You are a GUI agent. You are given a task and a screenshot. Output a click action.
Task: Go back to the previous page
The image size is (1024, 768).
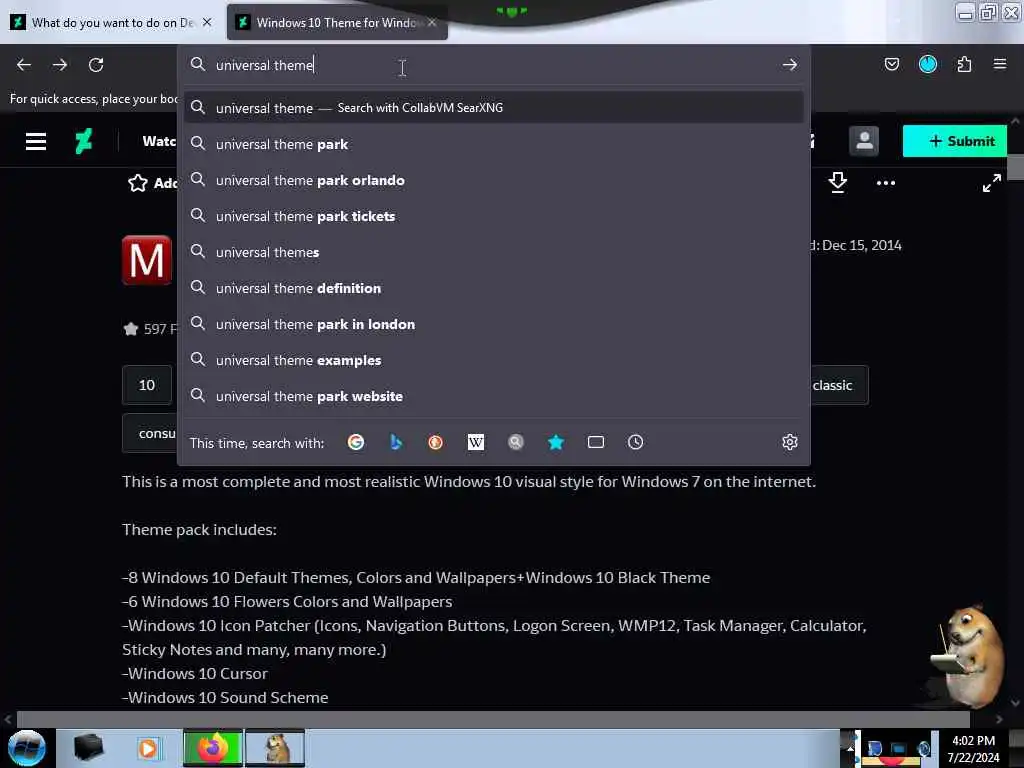[24, 65]
